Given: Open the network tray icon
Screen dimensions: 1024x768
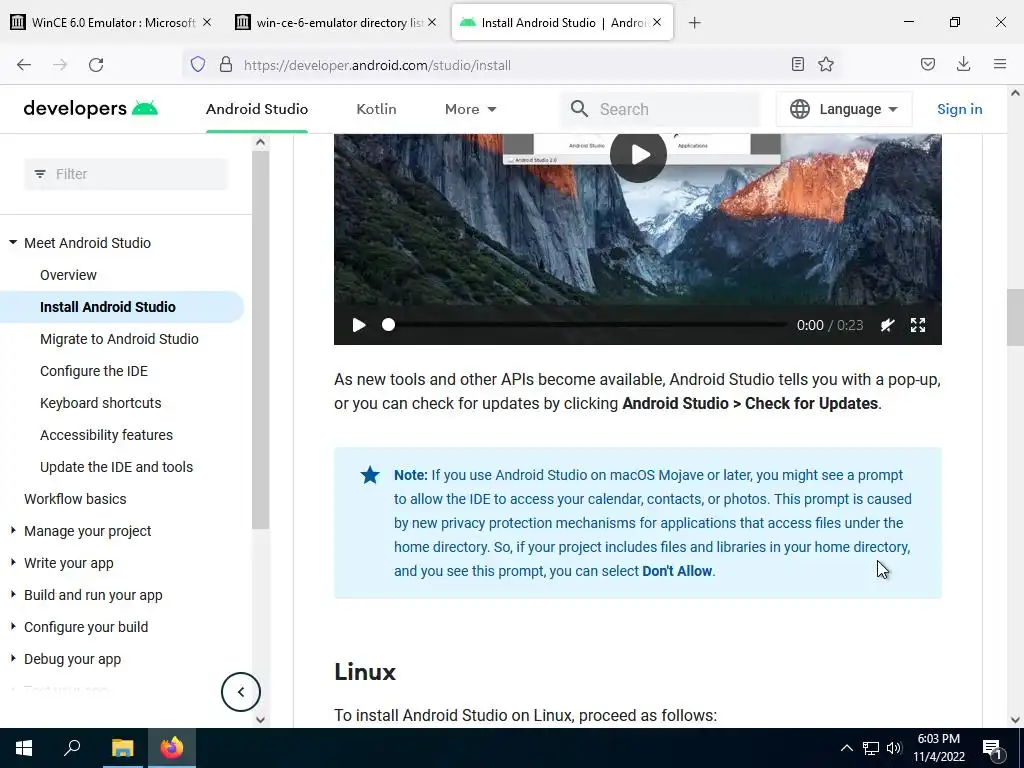Looking at the screenshot, I should click(871, 748).
